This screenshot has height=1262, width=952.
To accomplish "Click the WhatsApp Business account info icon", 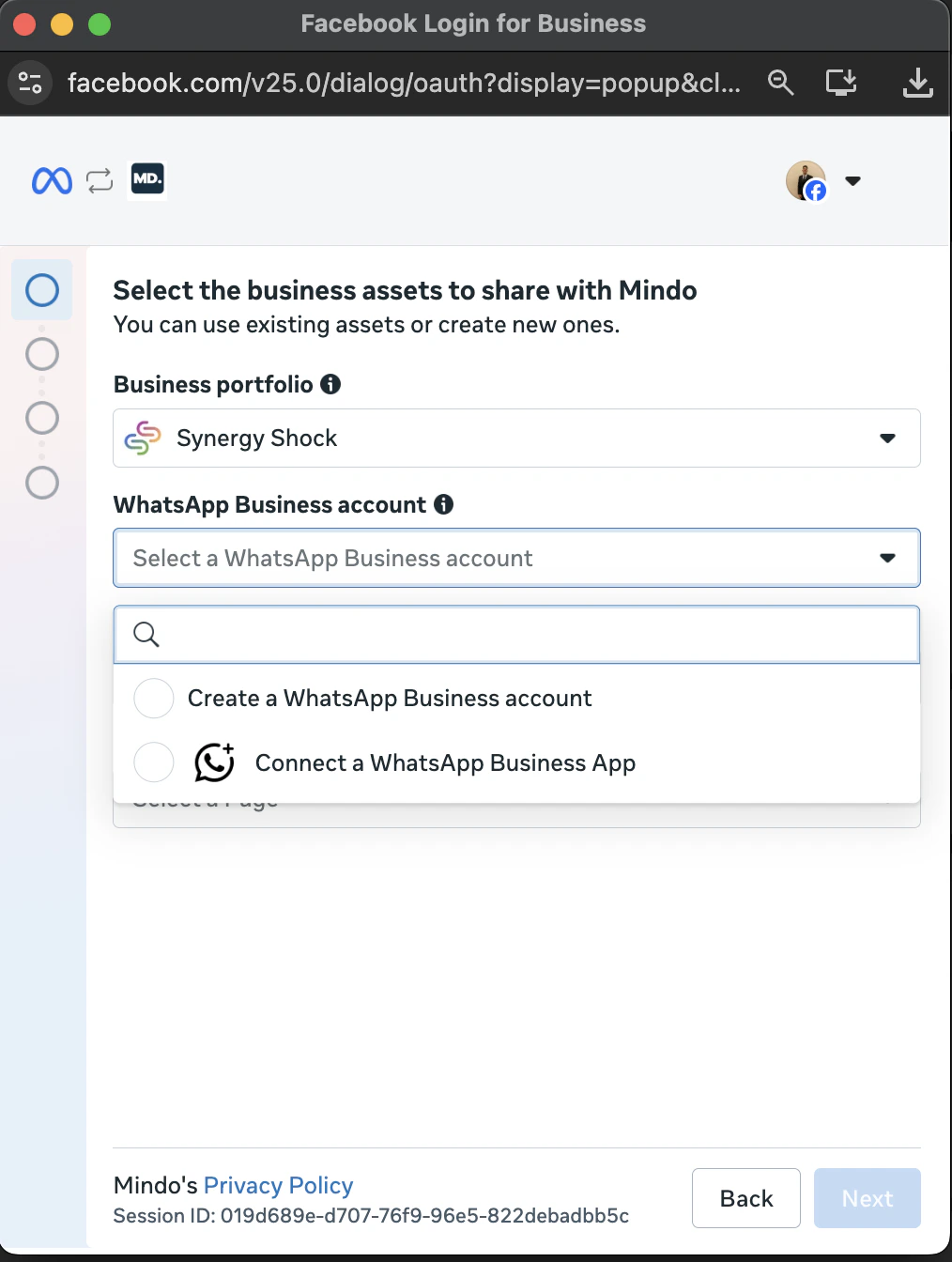I will click(443, 504).
